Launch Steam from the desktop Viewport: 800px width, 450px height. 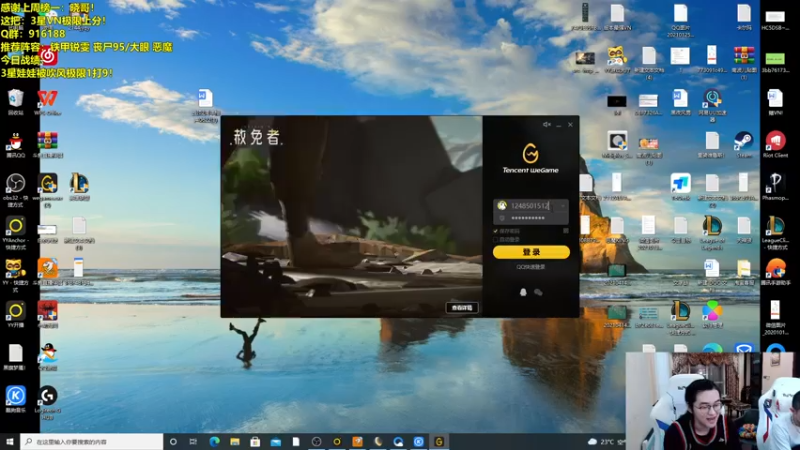click(x=743, y=145)
